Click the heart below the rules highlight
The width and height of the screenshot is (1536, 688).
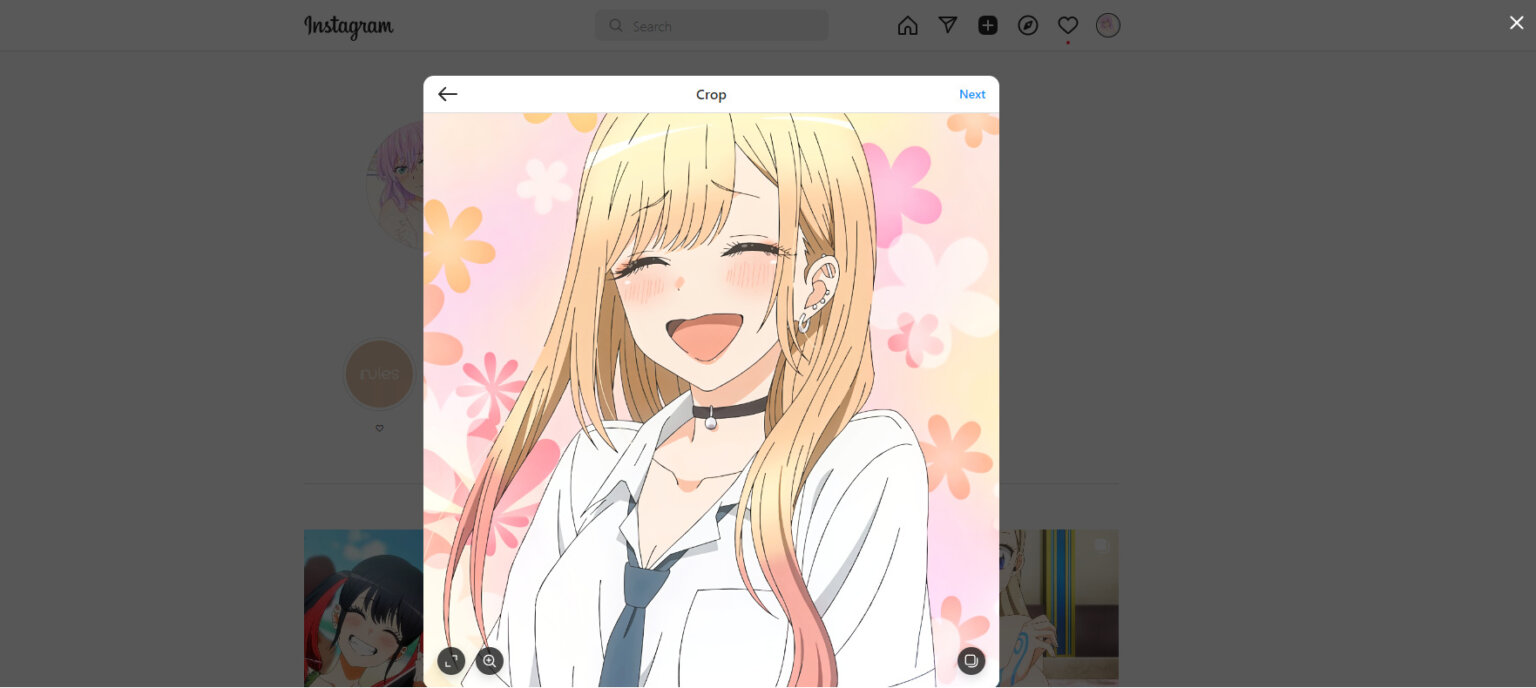coord(379,428)
